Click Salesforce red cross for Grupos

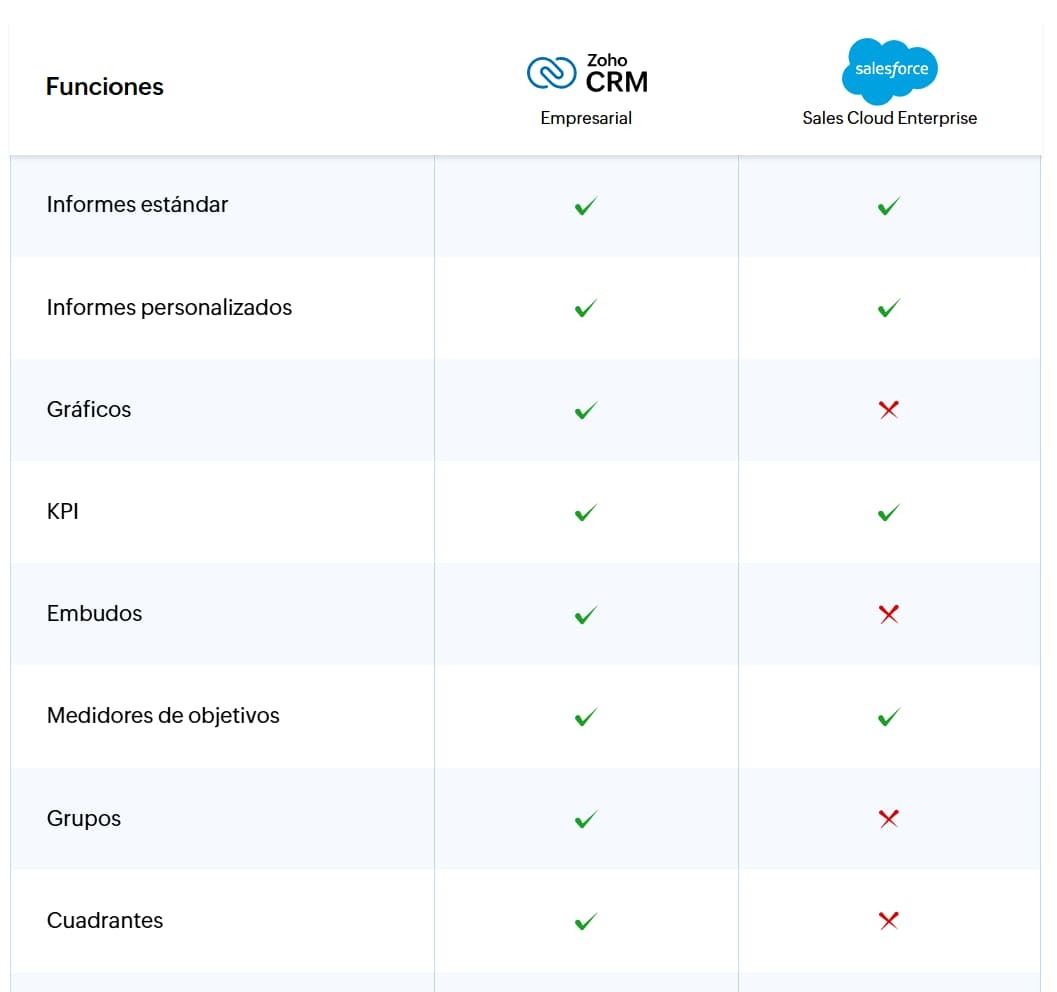click(x=888, y=818)
